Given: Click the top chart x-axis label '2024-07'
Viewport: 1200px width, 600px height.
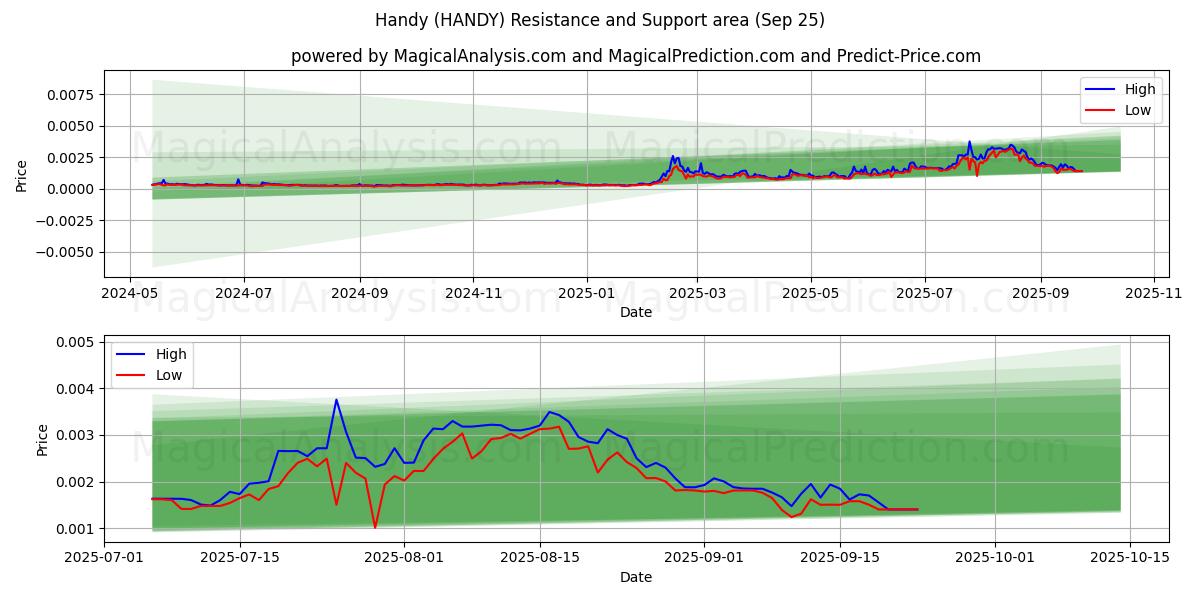Looking at the screenshot, I should coord(244,295).
